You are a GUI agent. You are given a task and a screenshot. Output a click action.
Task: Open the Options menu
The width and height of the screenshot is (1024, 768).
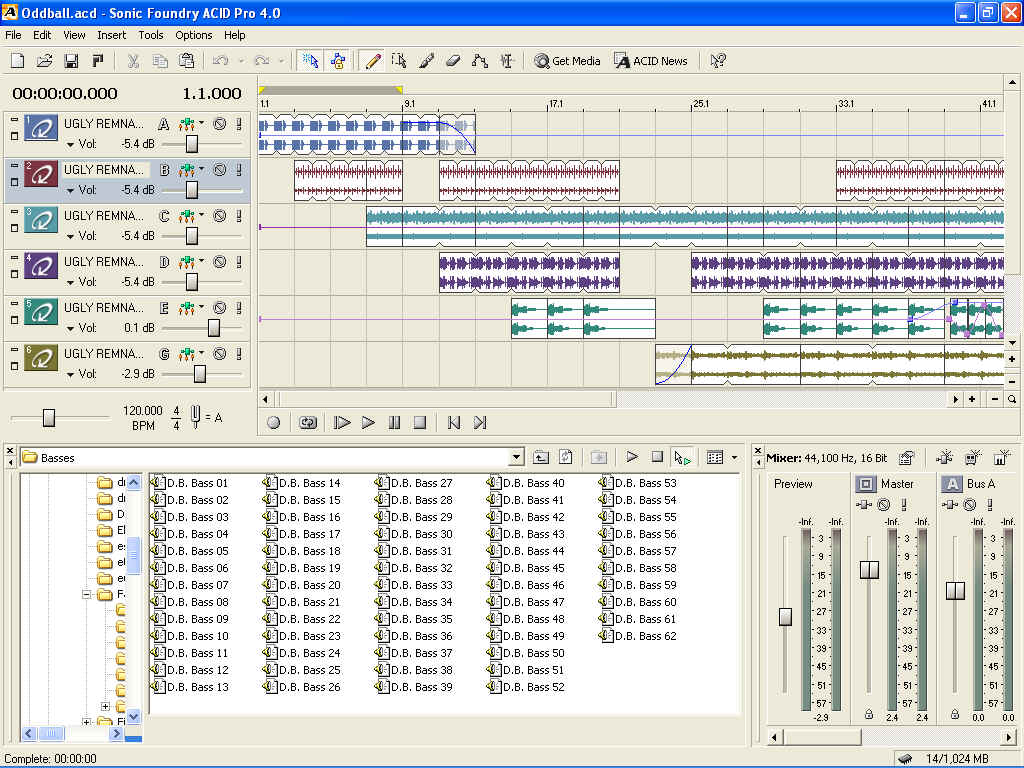coord(194,35)
